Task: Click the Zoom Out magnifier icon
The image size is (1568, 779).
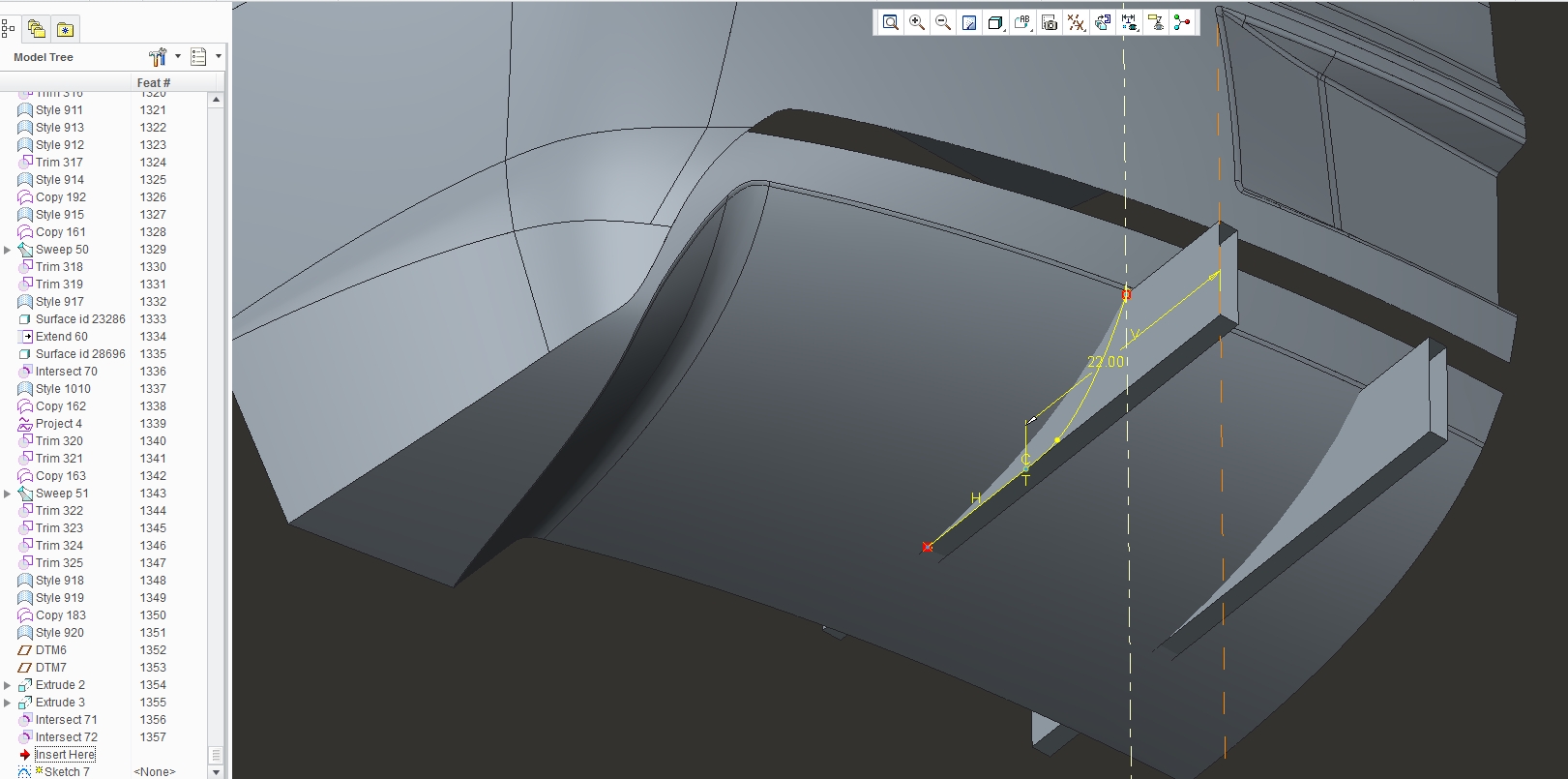Action: pos(943,22)
